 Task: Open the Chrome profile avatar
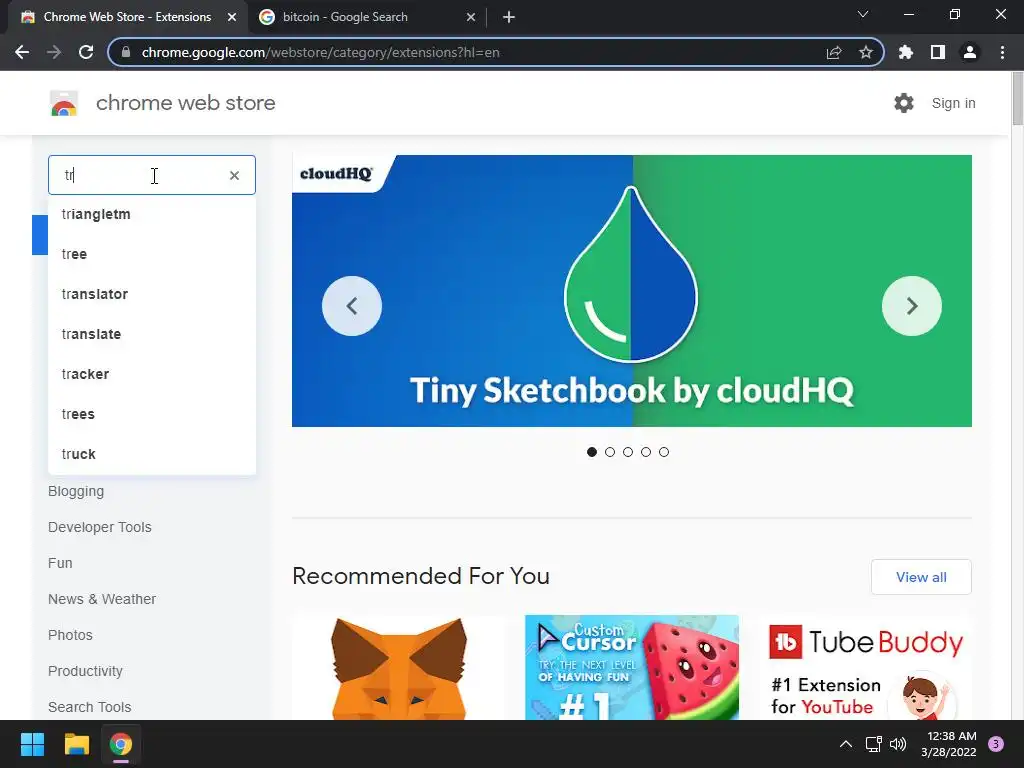970,52
